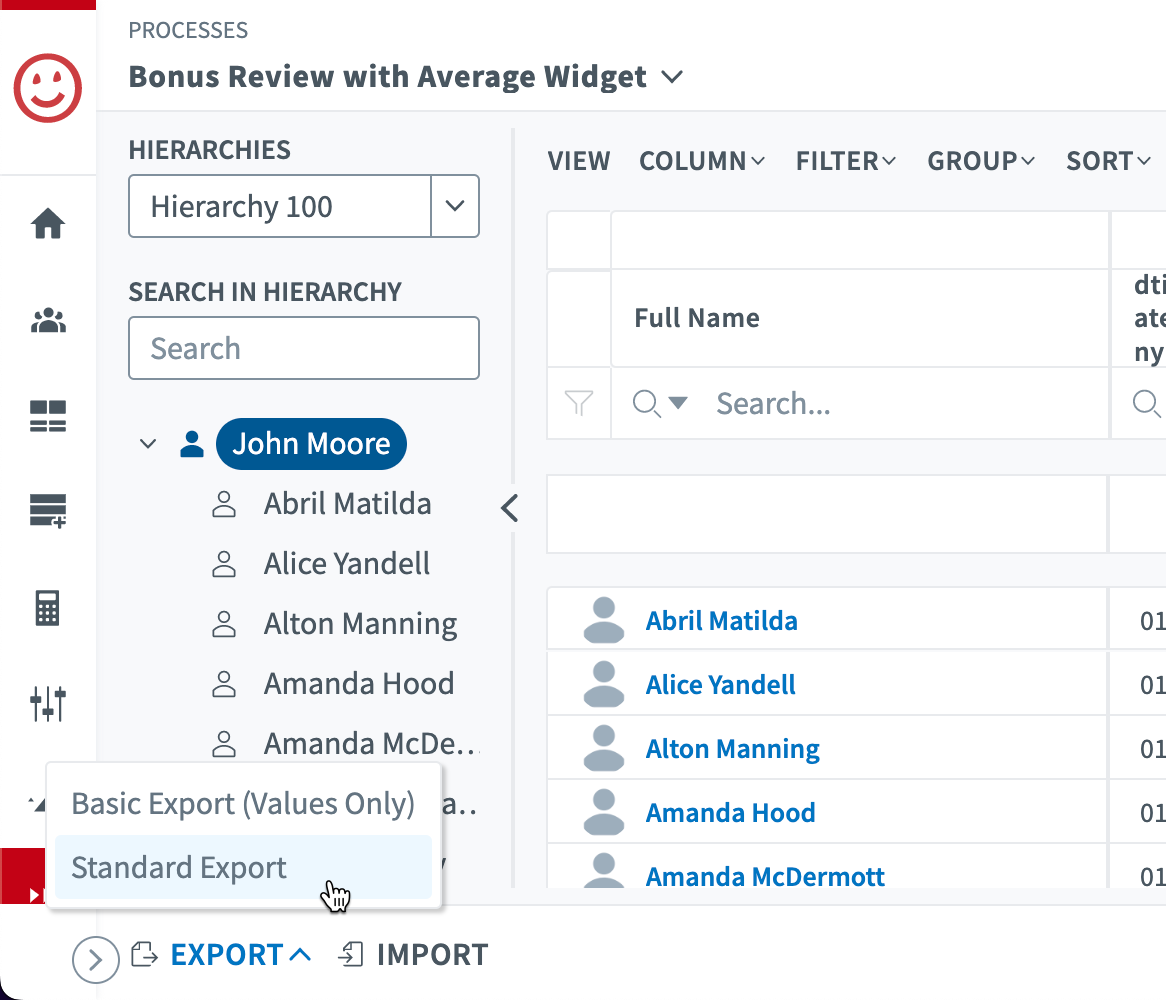This screenshot has width=1166, height=1000.
Task: Collapse the hierarchy side panel
Action: pos(510,508)
